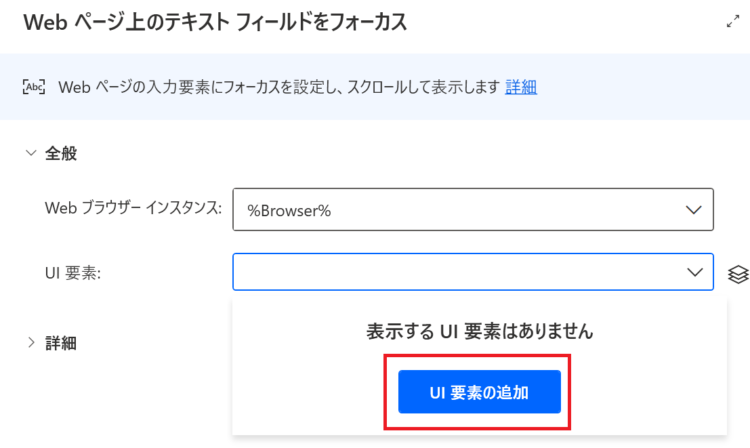This screenshot has width=750, height=448.
Task: Focus the empty UI 要素 combo box
Action: click(x=473, y=272)
